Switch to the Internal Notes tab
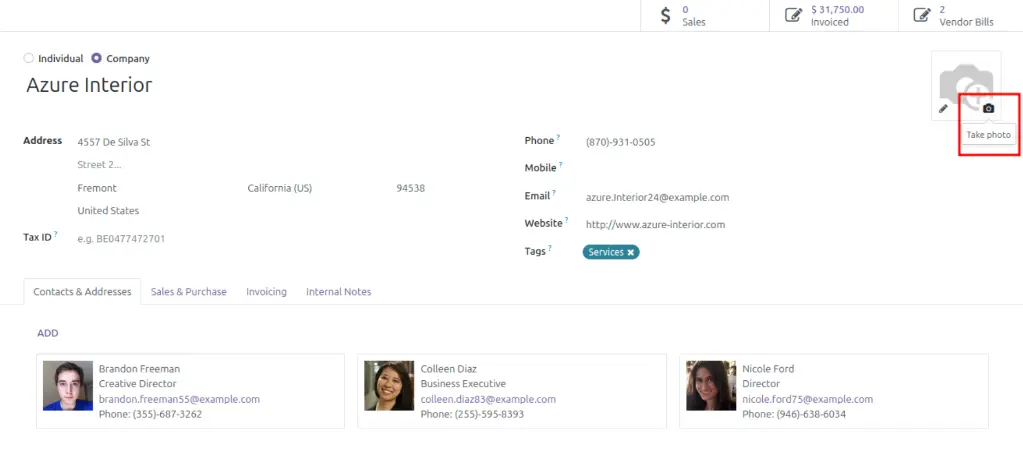The height and width of the screenshot is (466, 1023). tap(338, 292)
